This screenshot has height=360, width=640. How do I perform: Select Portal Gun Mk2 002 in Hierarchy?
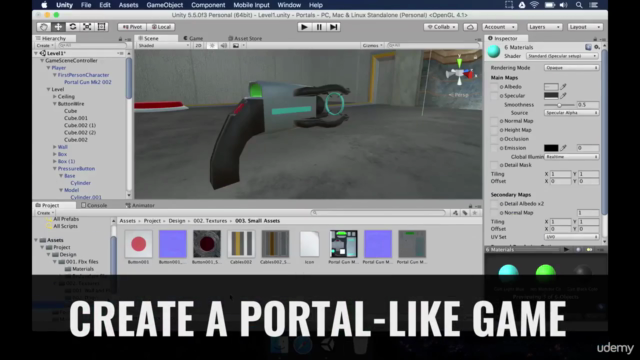88,82
